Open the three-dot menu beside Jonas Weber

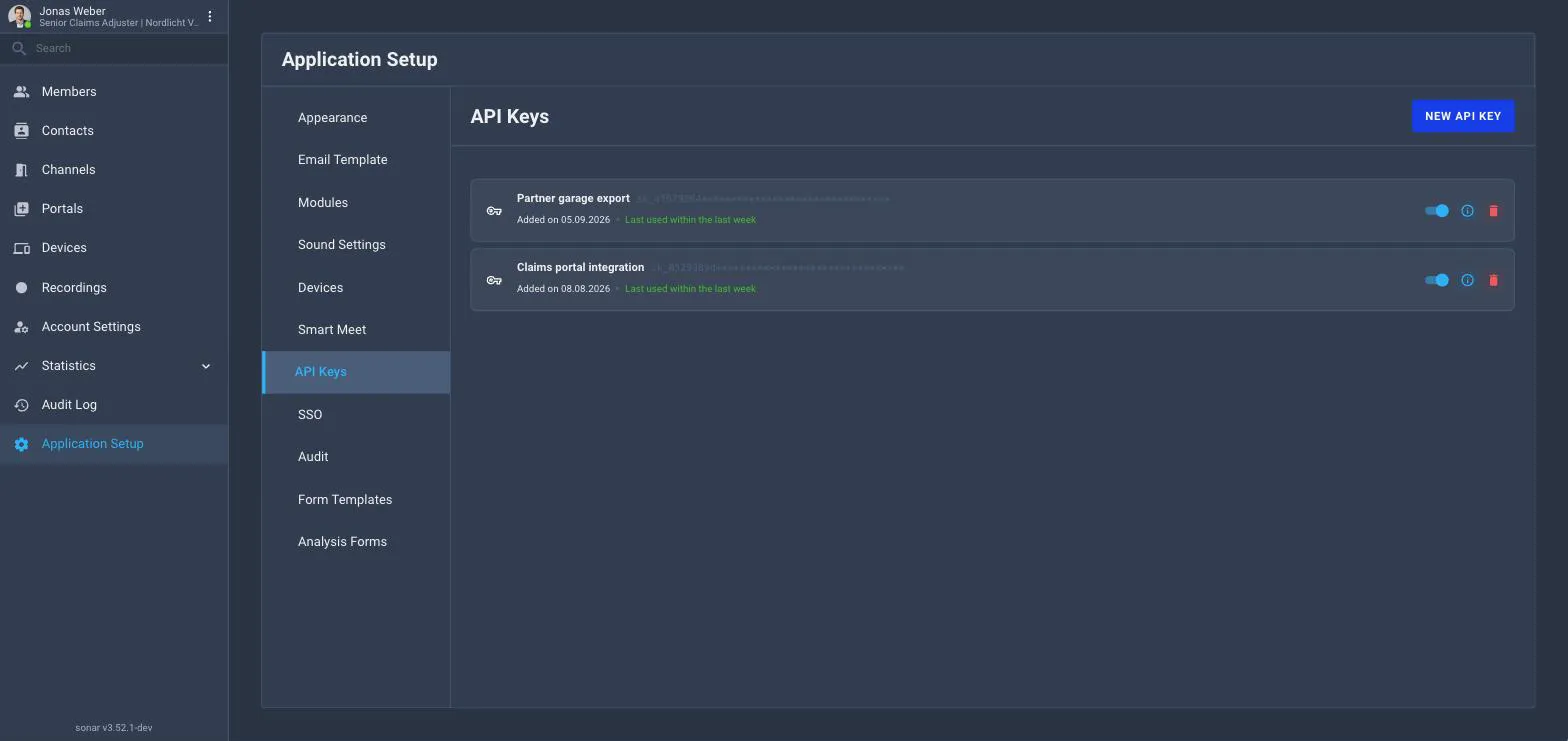[x=210, y=17]
